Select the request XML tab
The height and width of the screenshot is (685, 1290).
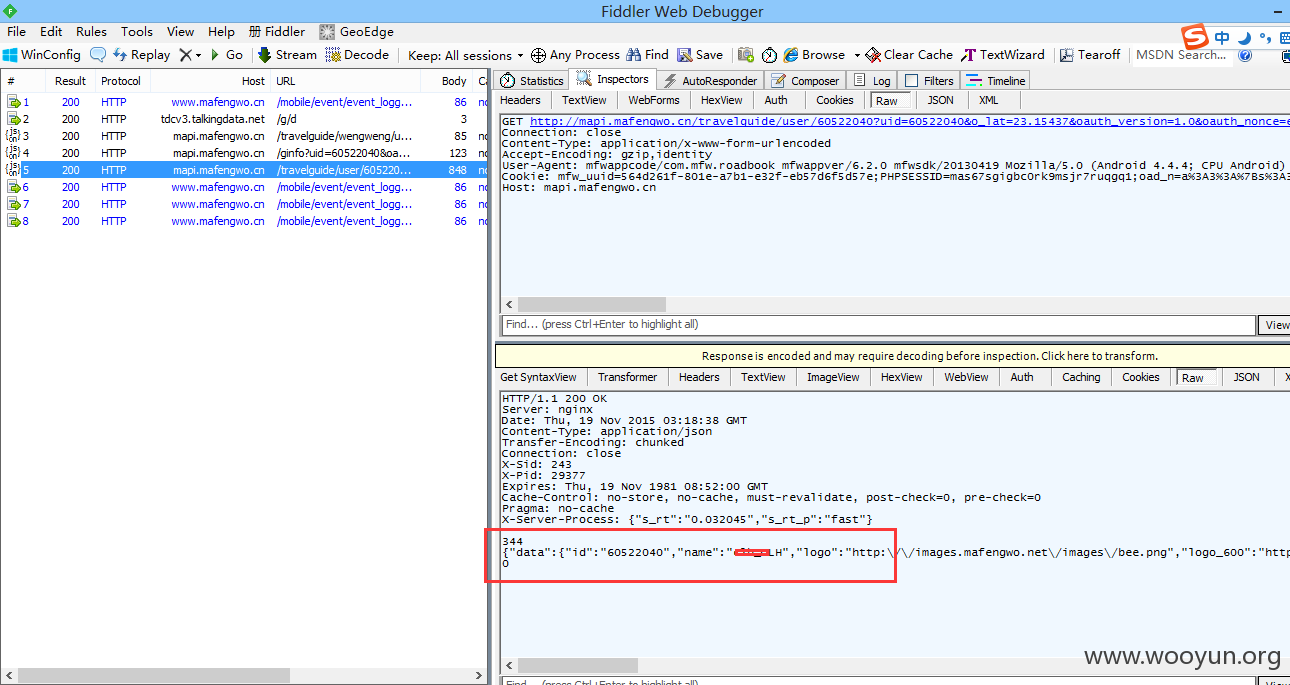(x=988, y=100)
